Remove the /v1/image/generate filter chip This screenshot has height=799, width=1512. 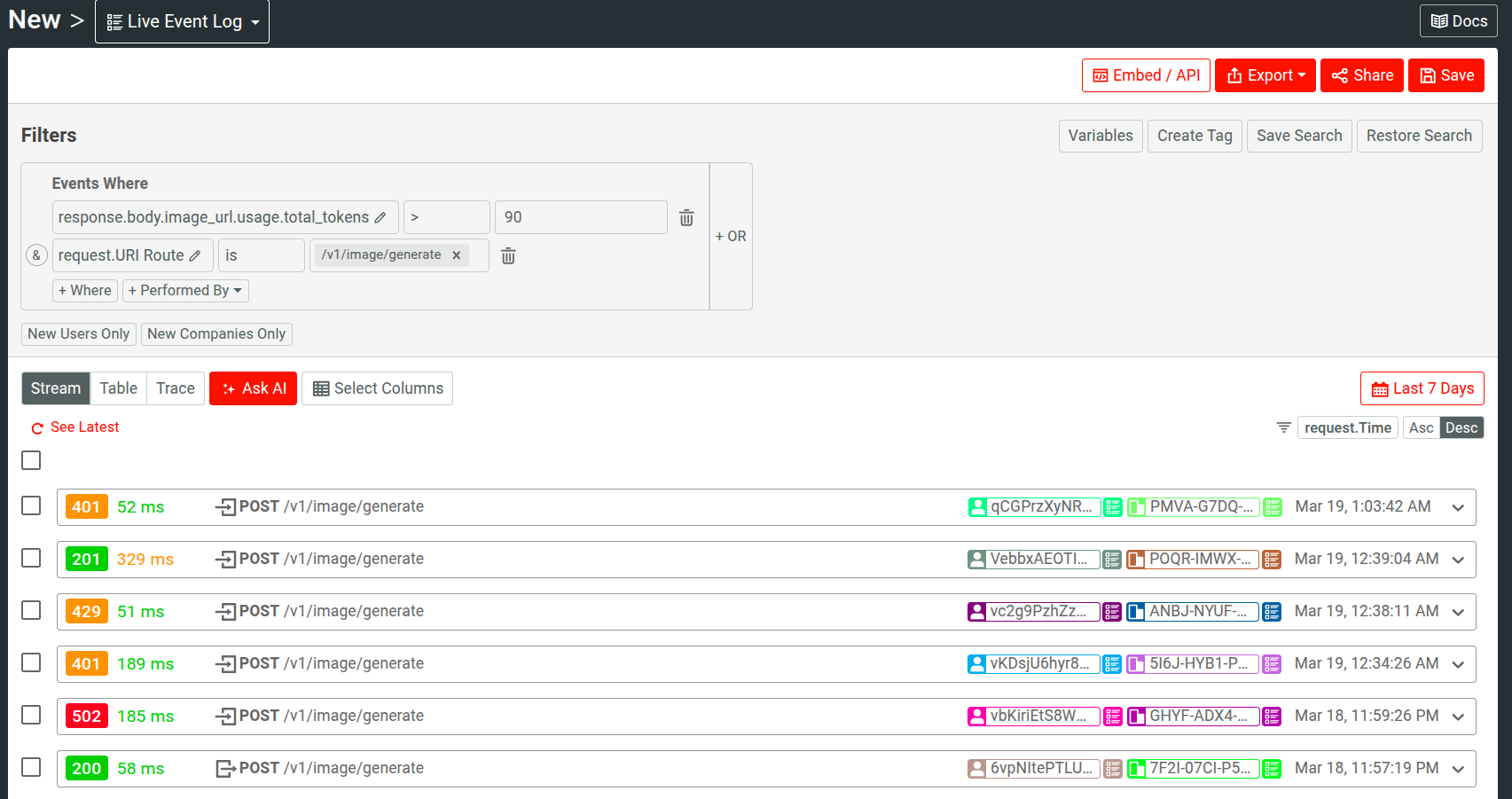(x=457, y=255)
